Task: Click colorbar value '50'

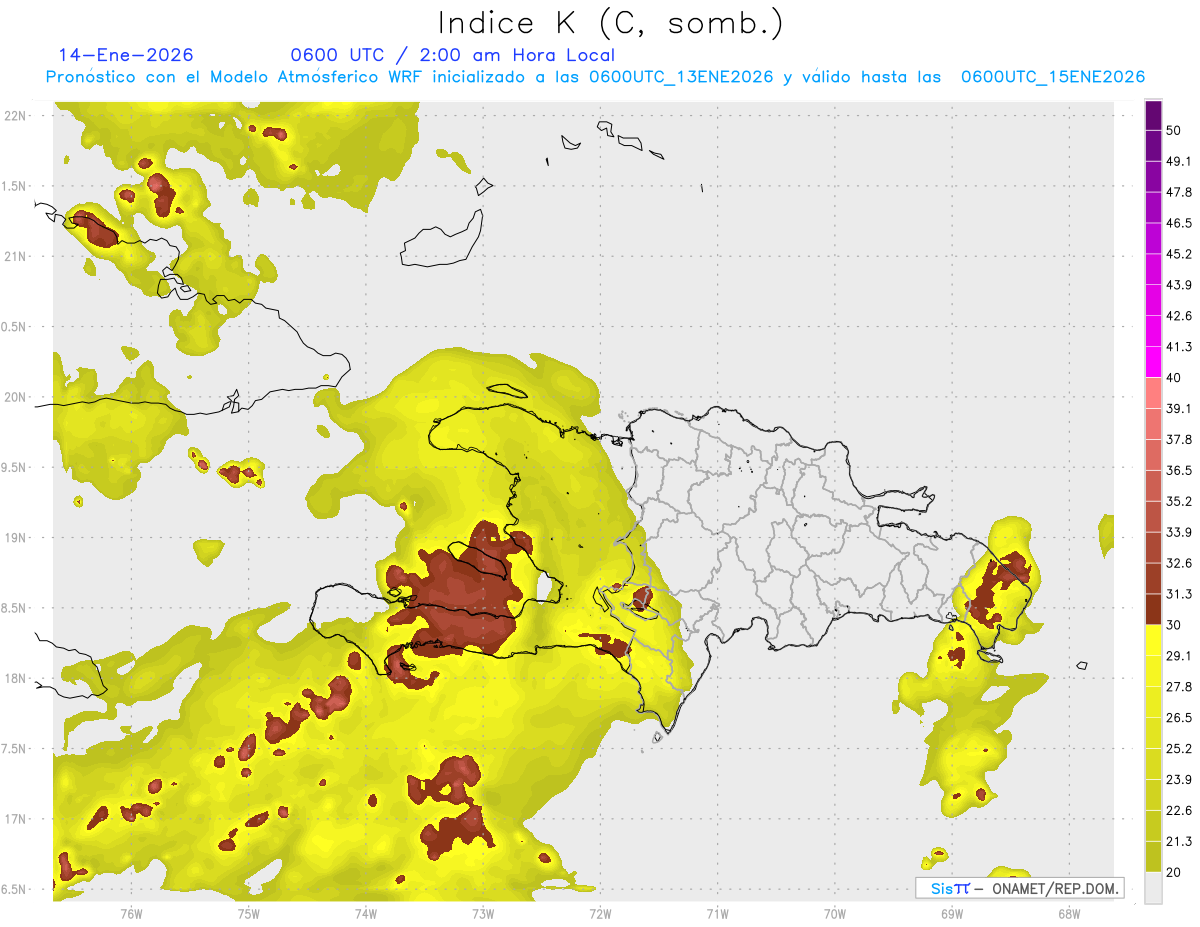Action: [1174, 130]
